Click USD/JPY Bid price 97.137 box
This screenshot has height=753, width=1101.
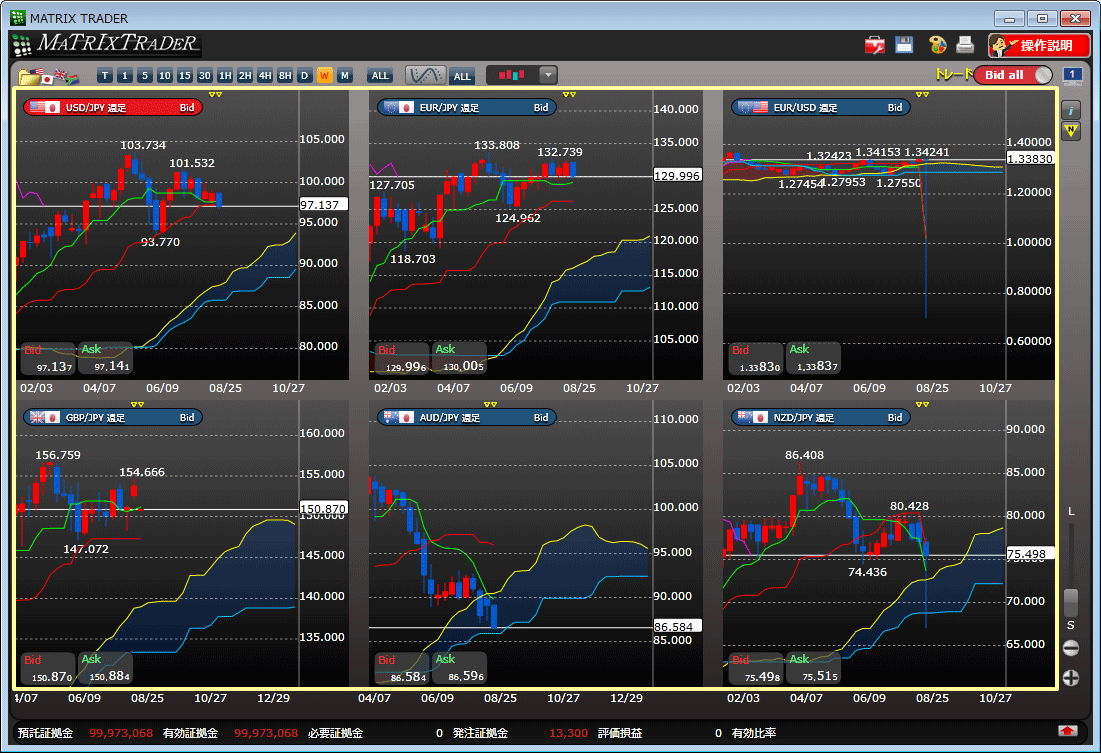click(48, 358)
